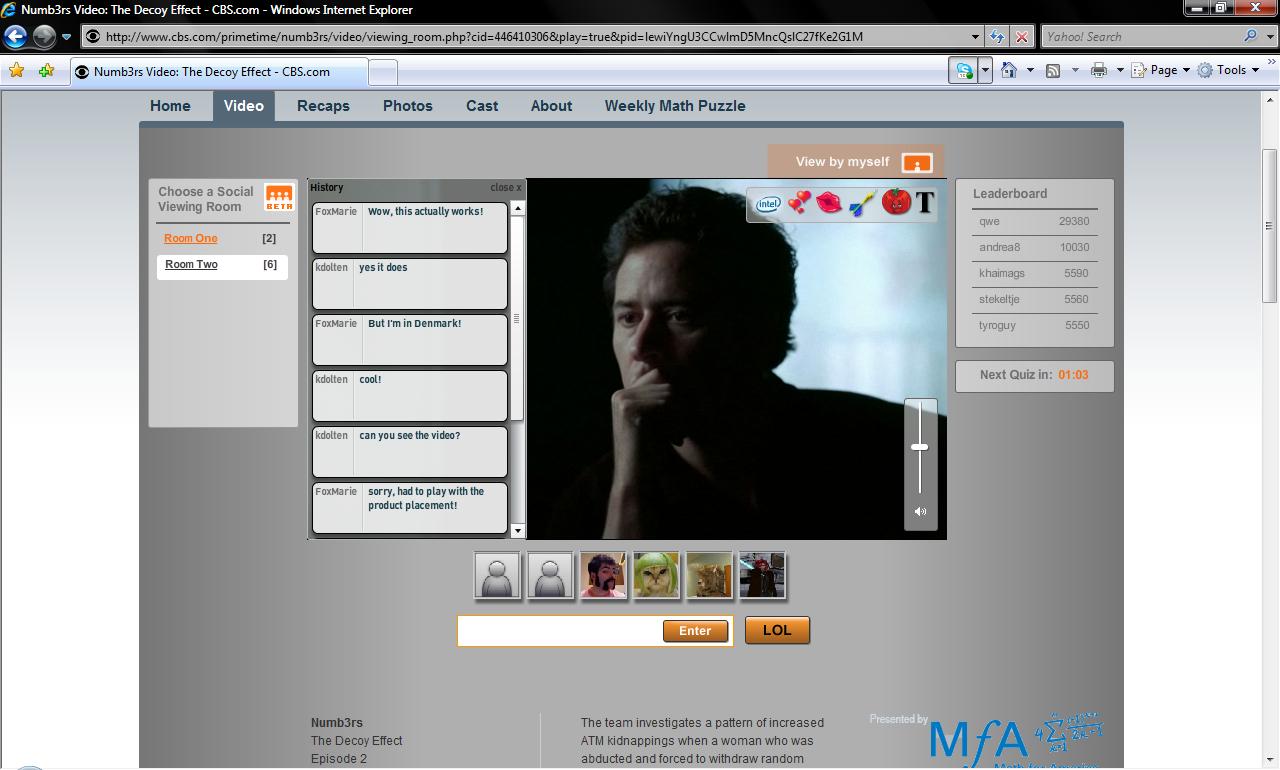
Task: Click the browser Home icon
Action: (1009, 70)
